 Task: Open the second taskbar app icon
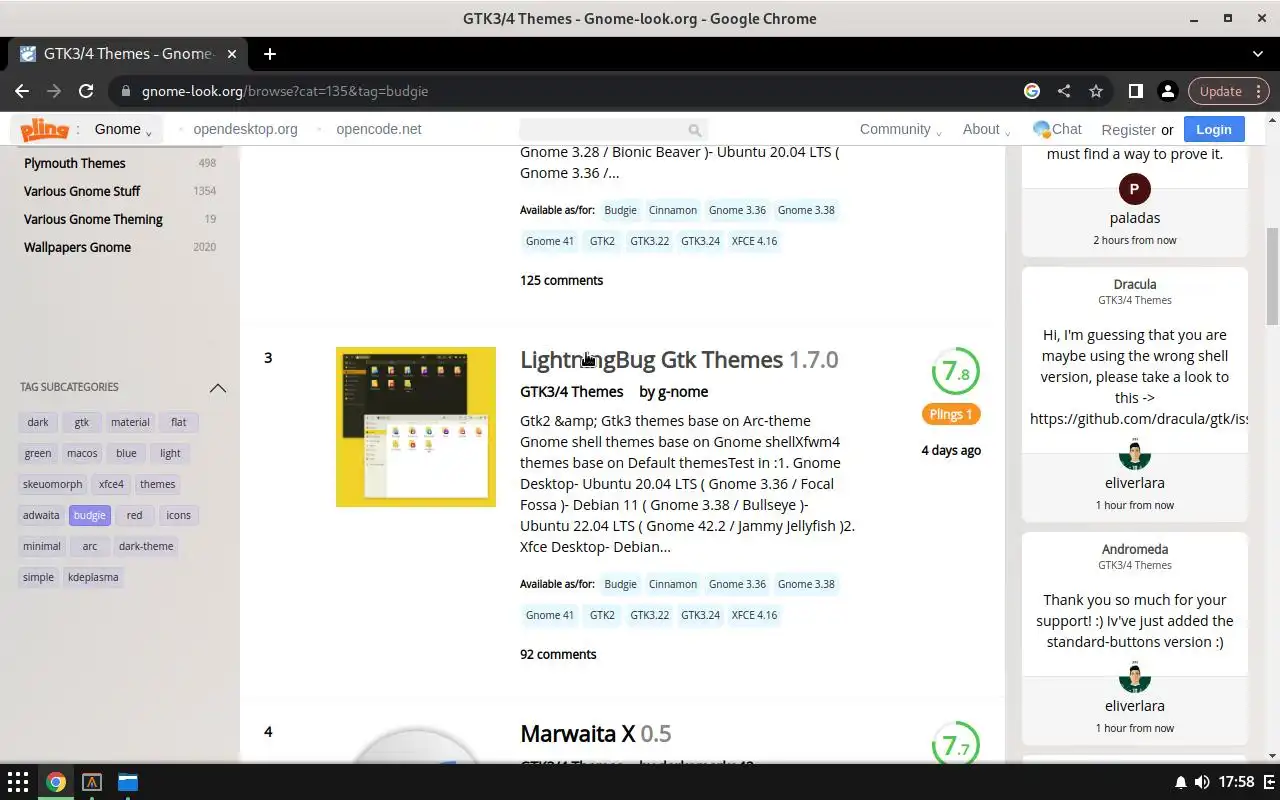pos(92,782)
